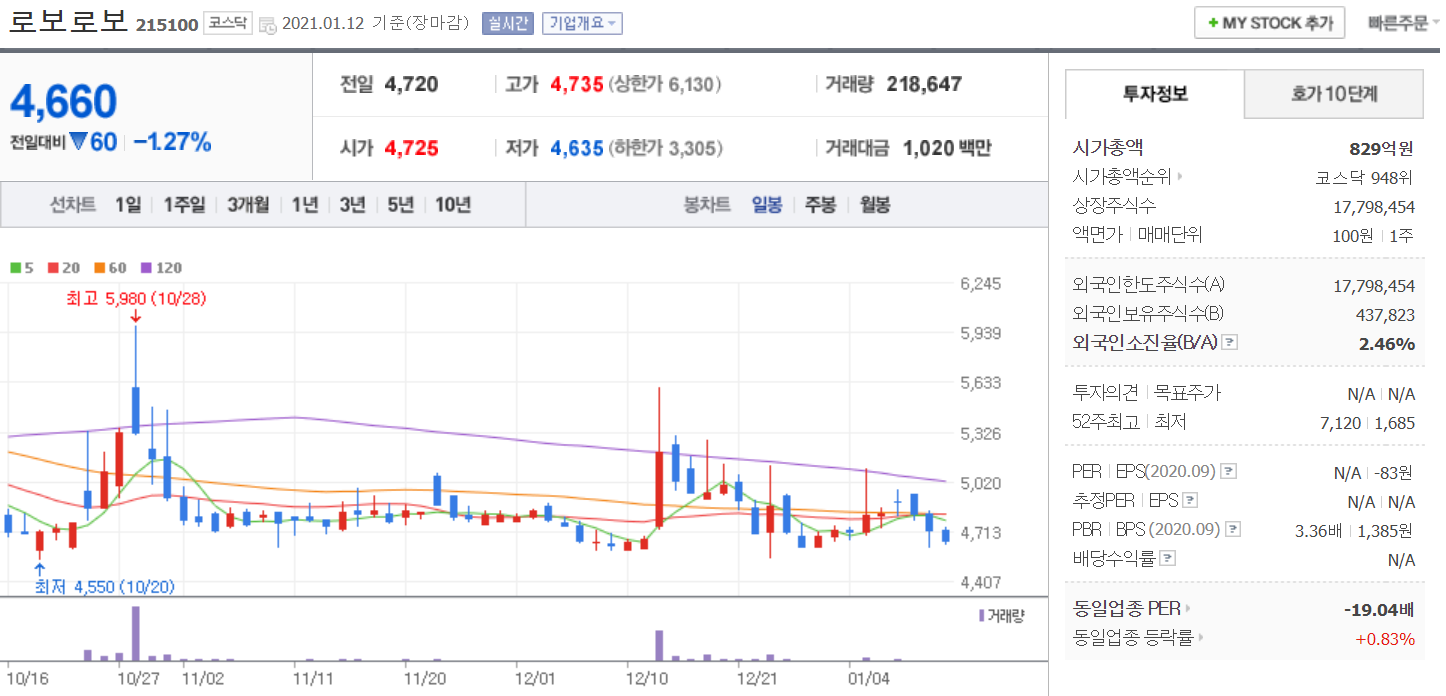Expand the 기업개요 dropdown
Screen dimensions: 1446x696
click(582, 23)
